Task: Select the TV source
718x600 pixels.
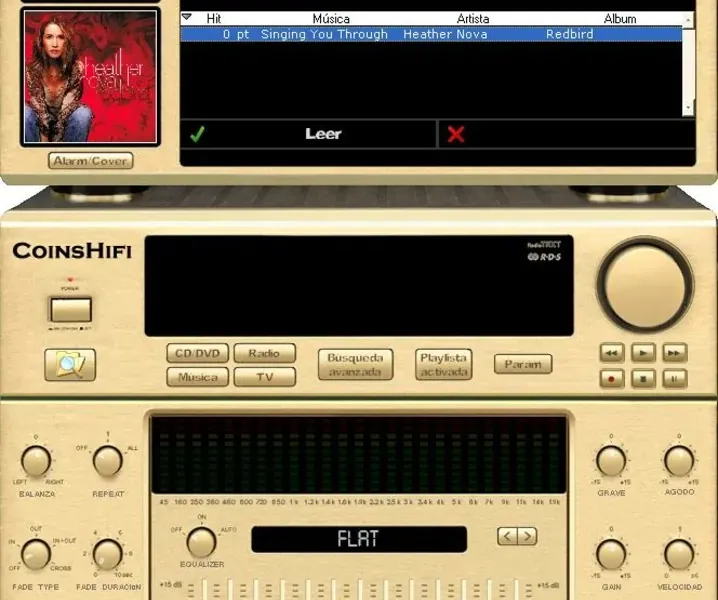Action: click(264, 377)
